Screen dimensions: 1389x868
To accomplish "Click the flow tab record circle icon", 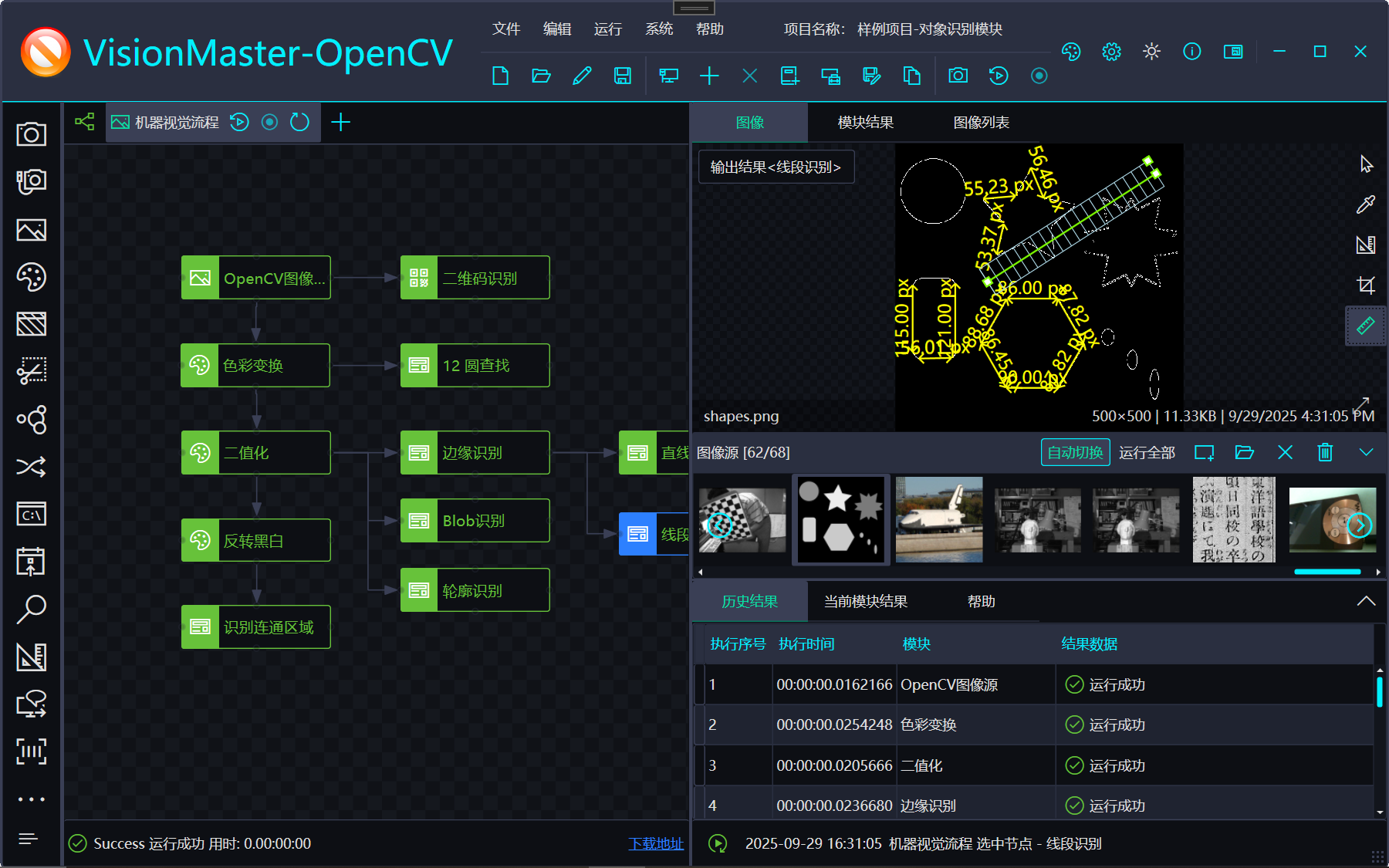I will [269, 122].
